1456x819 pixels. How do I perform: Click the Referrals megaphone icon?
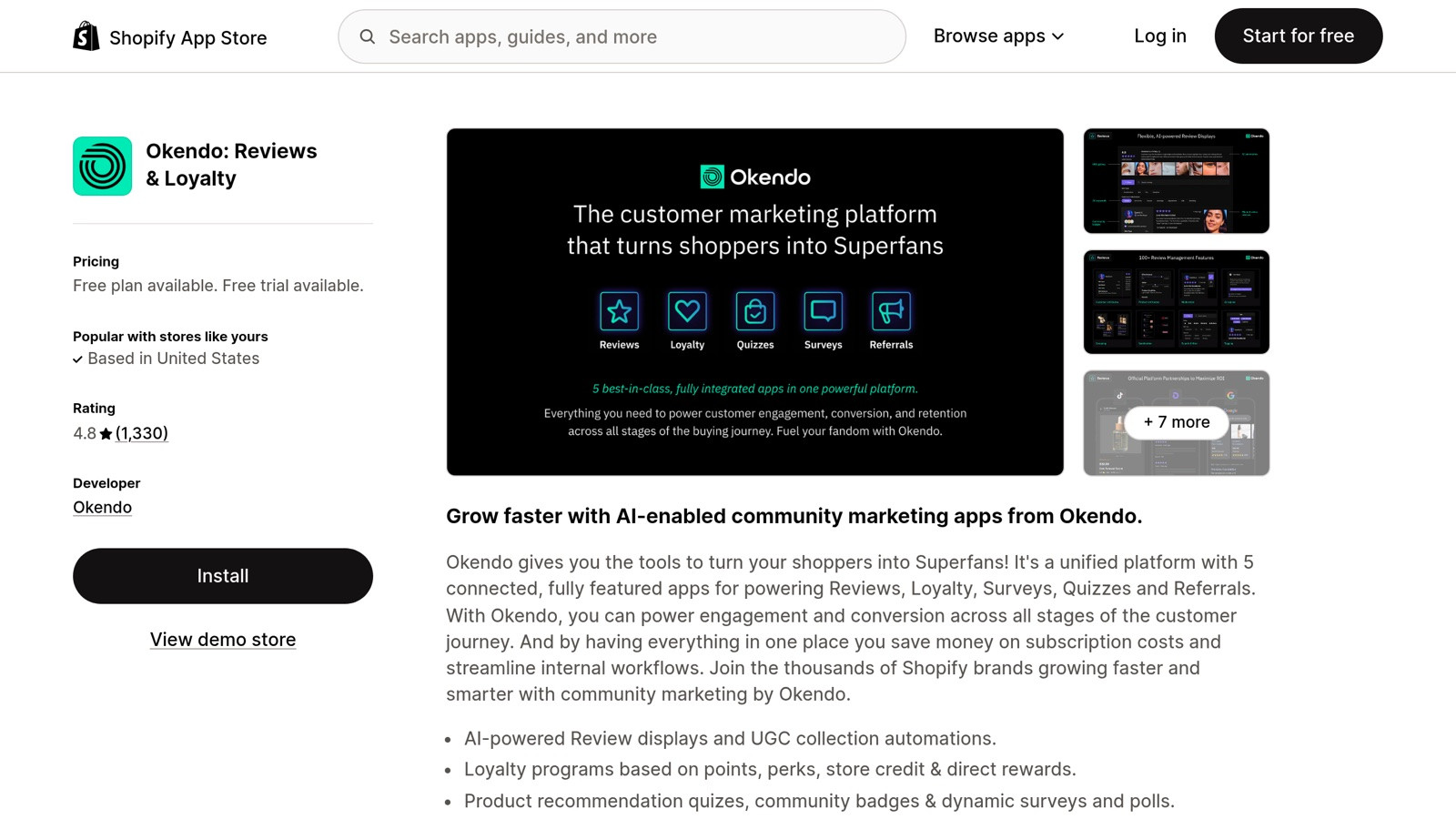tap(890, 313)
